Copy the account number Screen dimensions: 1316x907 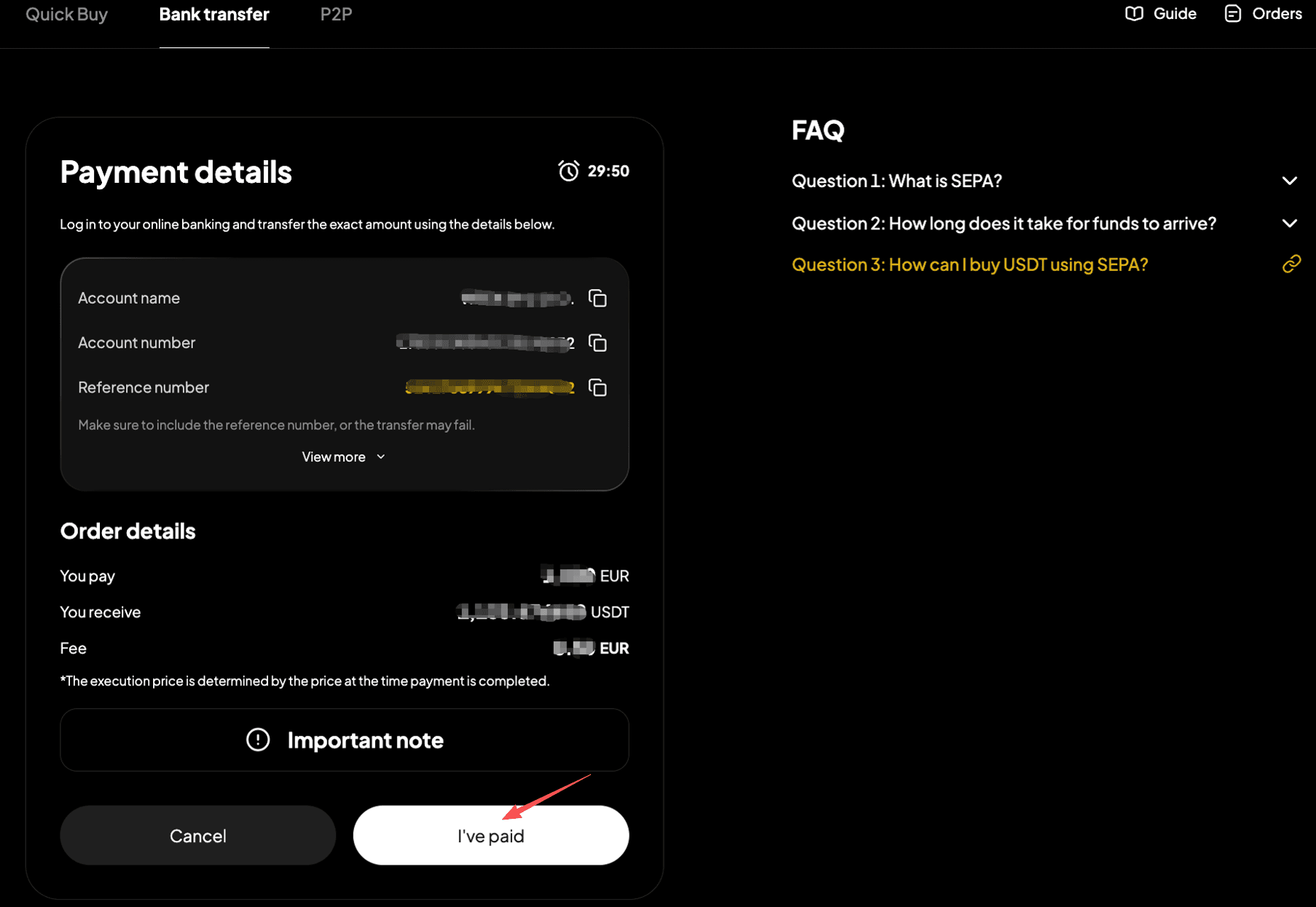click(x=598, y=343)
